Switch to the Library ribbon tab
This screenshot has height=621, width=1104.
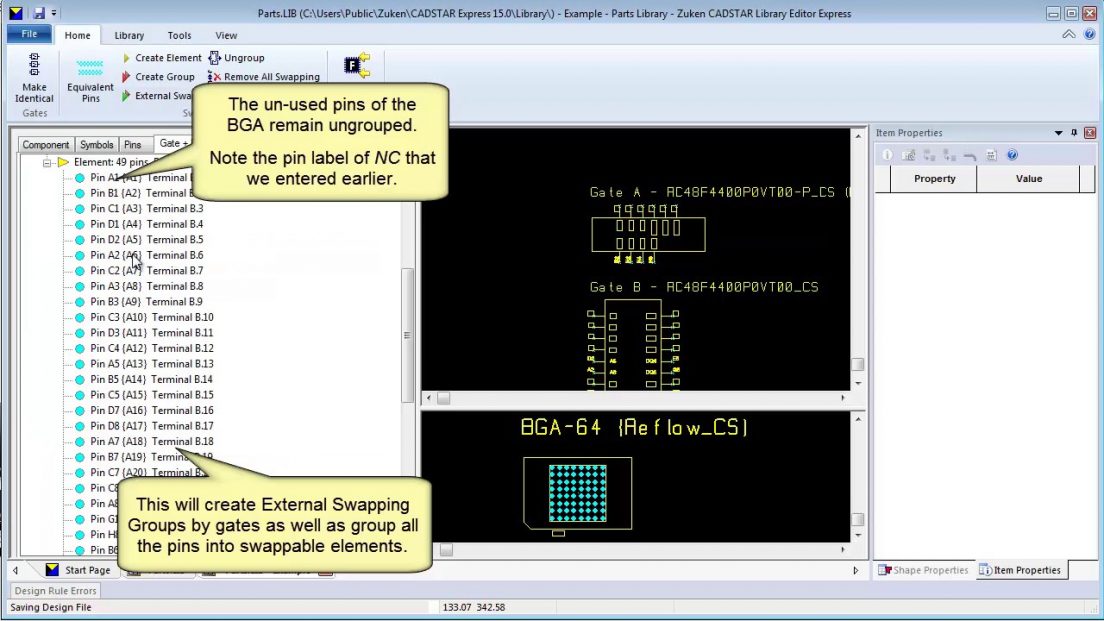click(x=128, y=34)
